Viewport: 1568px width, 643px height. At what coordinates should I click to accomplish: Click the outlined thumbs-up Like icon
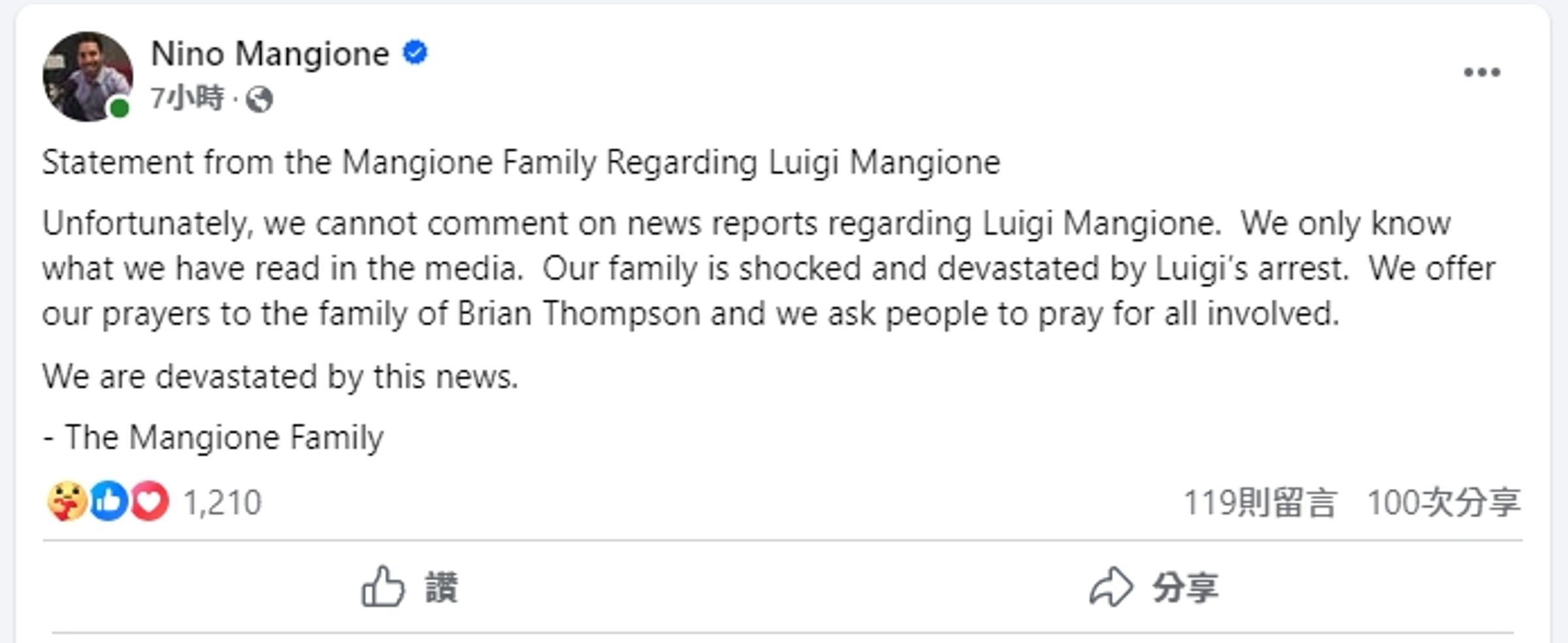pos(383,586)
